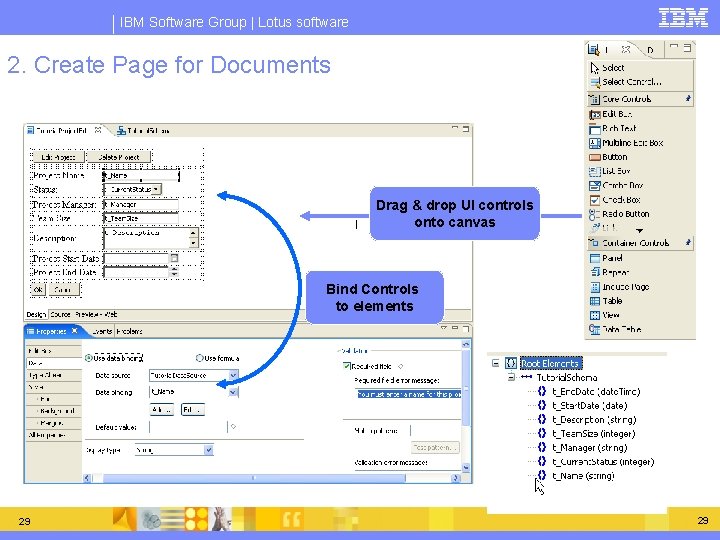Viewport: 720px width, 540px height.
Task: Switch to the Source editor tab
Action: point(60,315)
